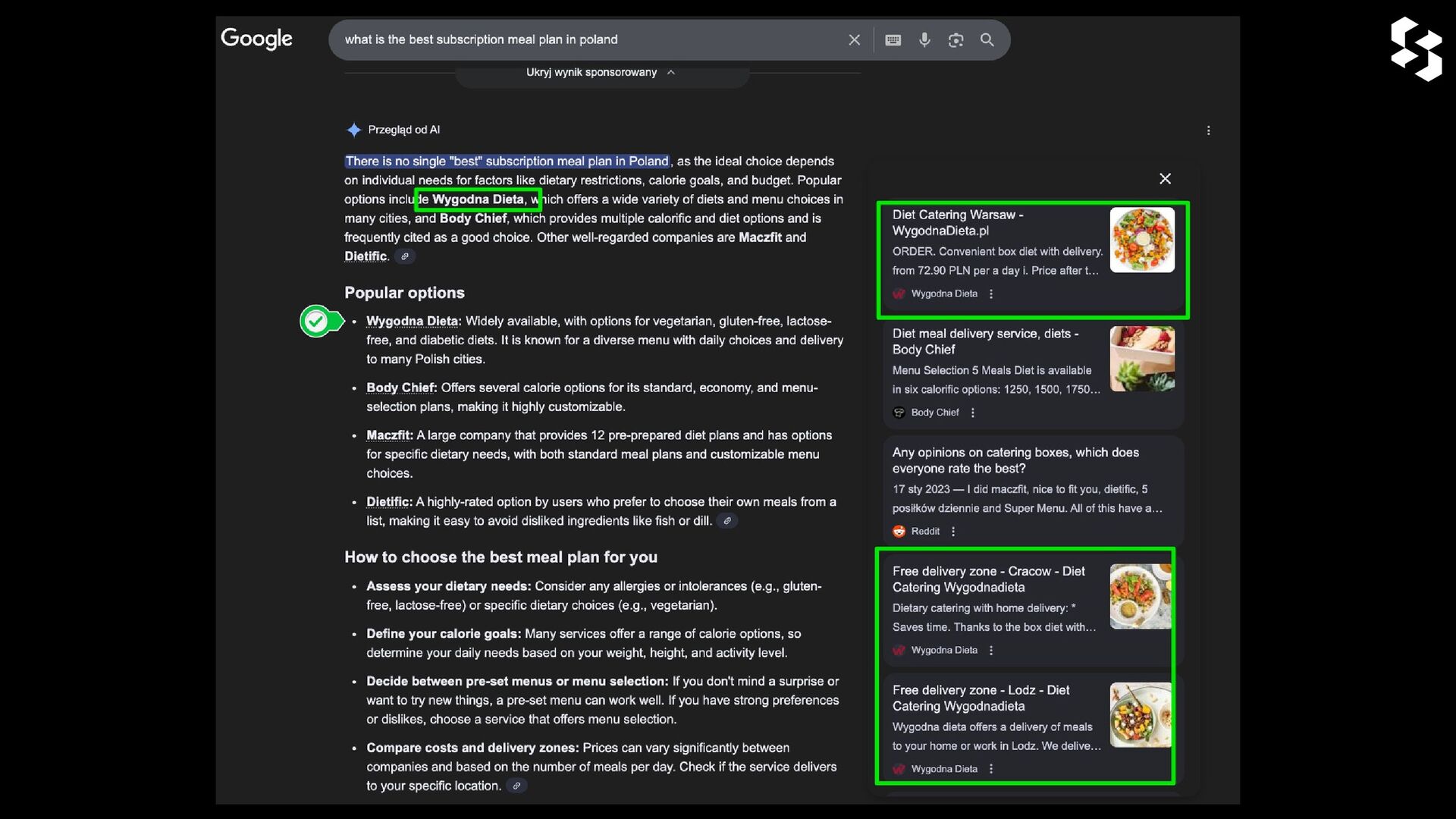
Task: Open the on-screen keyboard icon
Action: click(x=893, y=39)
